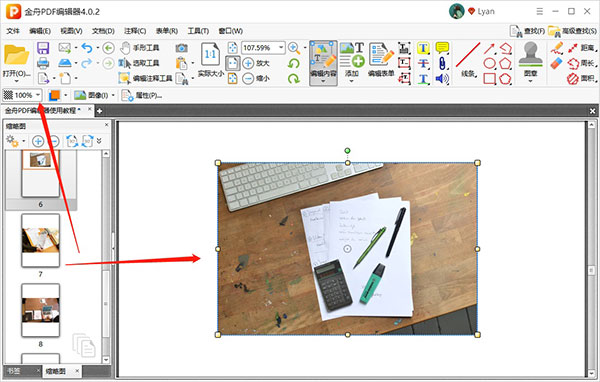Activate the 编辑注释工具 tool

[x=145, y=78]
